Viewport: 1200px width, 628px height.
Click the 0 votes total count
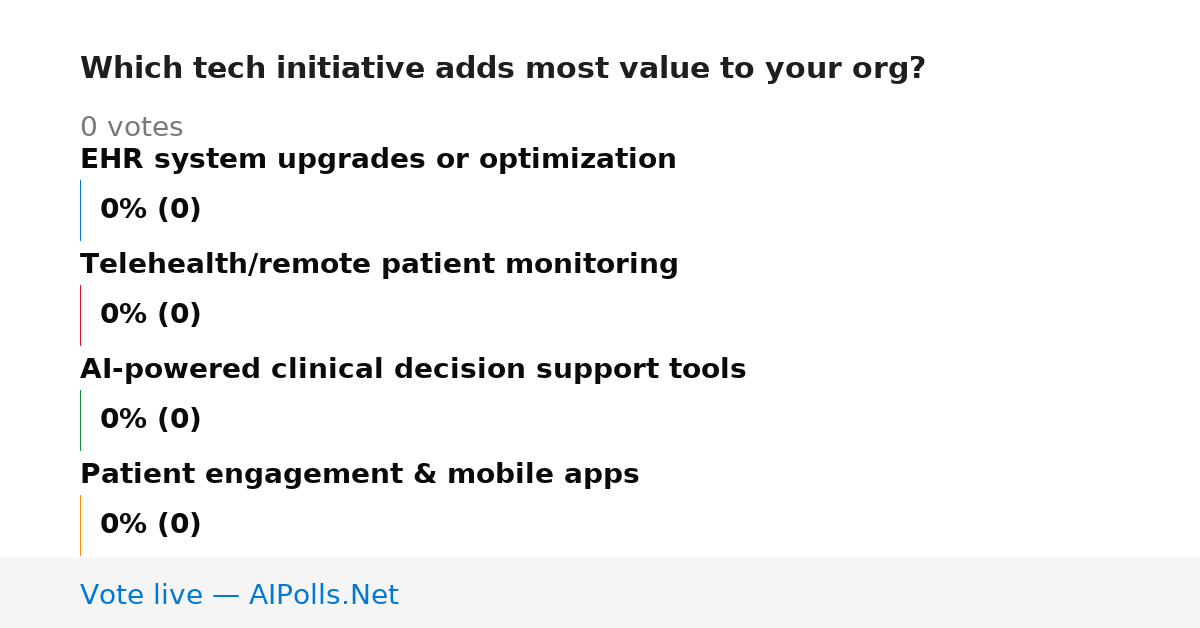(x=131, y=128)
